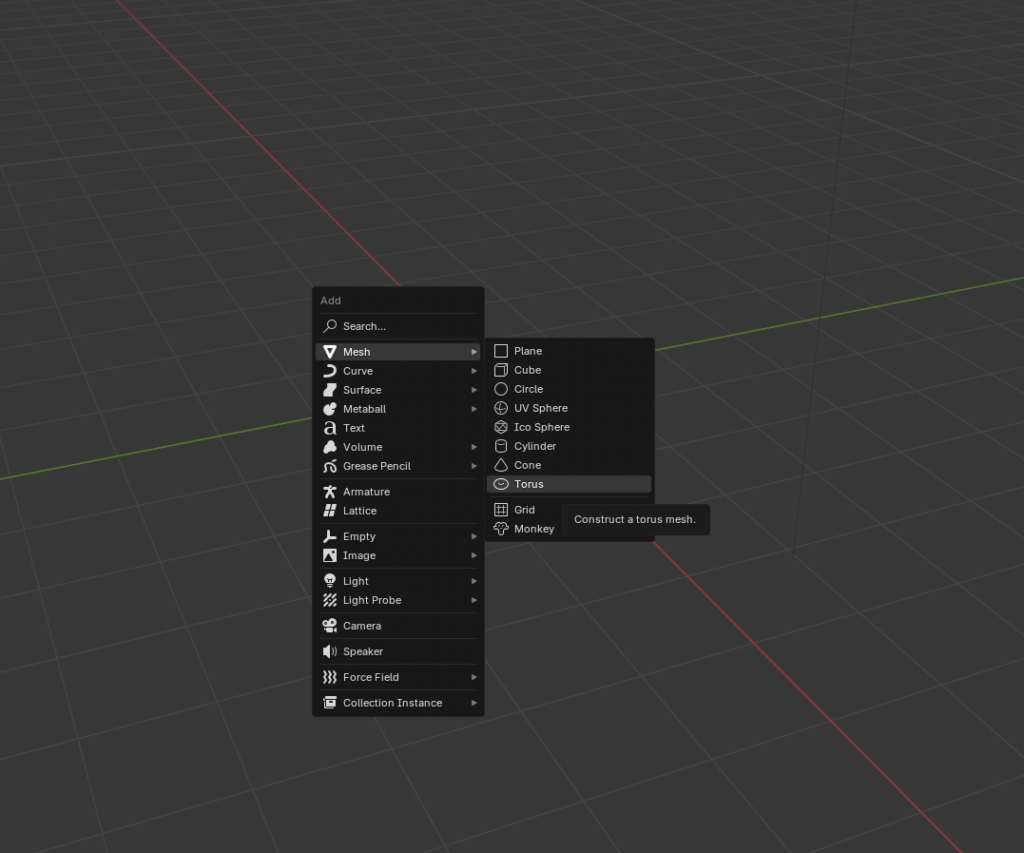Click the Grid mesh icon
This screenshot has height=853, width=1024.
tap(501, 510)
